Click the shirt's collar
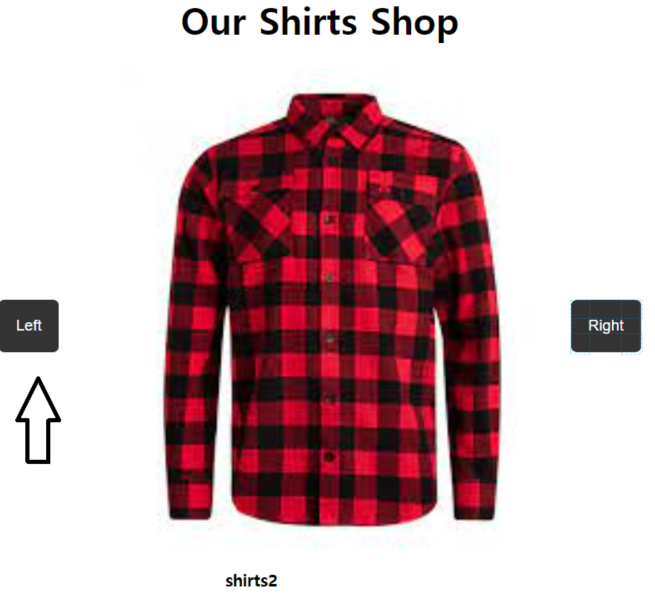 (x=333, y=120)
